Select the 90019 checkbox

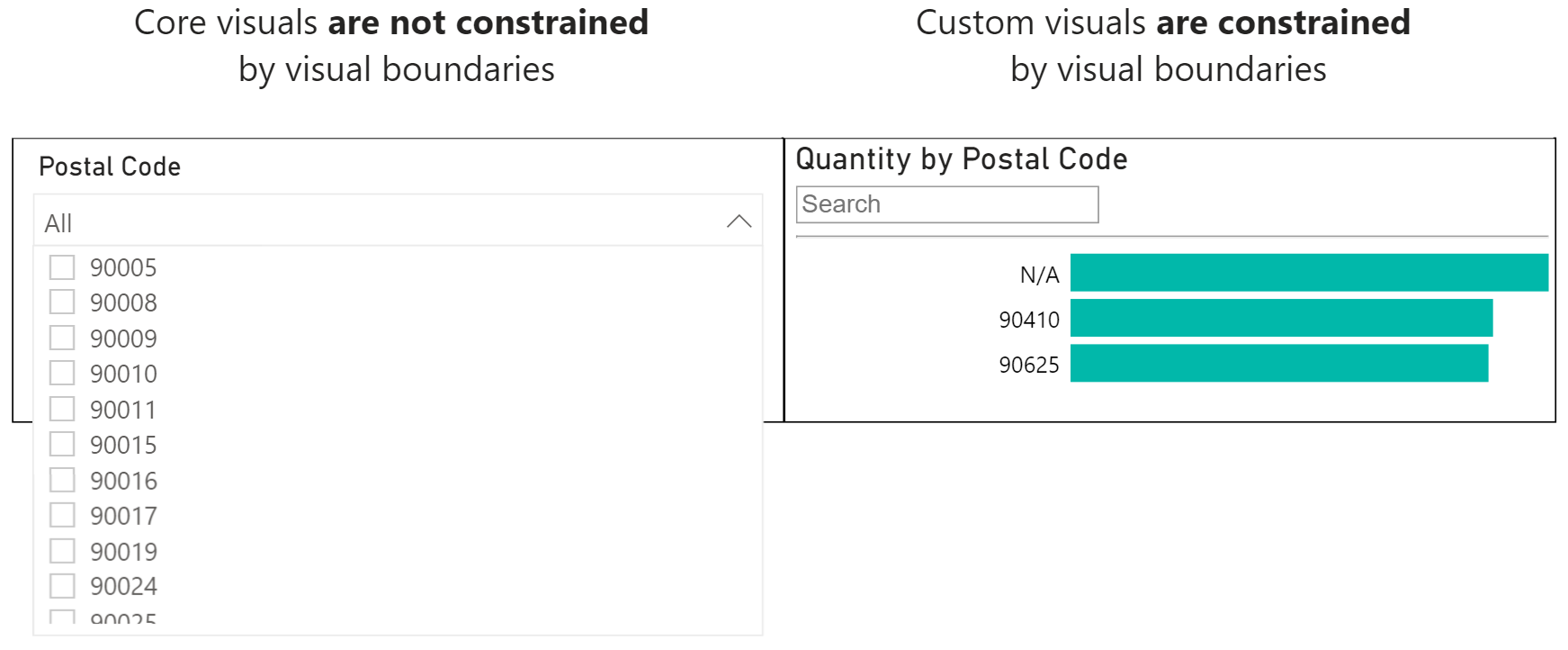pos(62,551)
